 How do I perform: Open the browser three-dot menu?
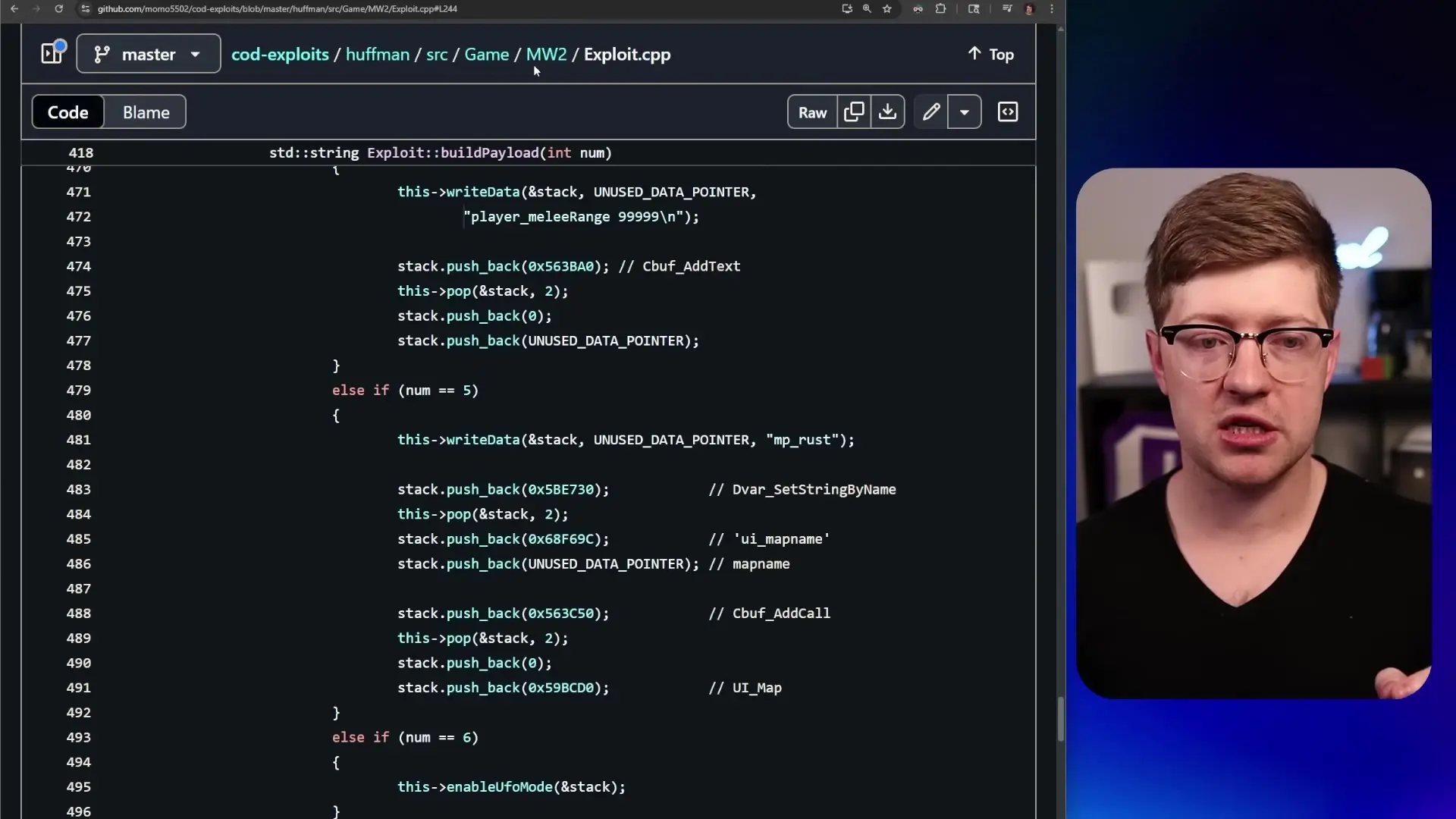[x=1052, y=8]
